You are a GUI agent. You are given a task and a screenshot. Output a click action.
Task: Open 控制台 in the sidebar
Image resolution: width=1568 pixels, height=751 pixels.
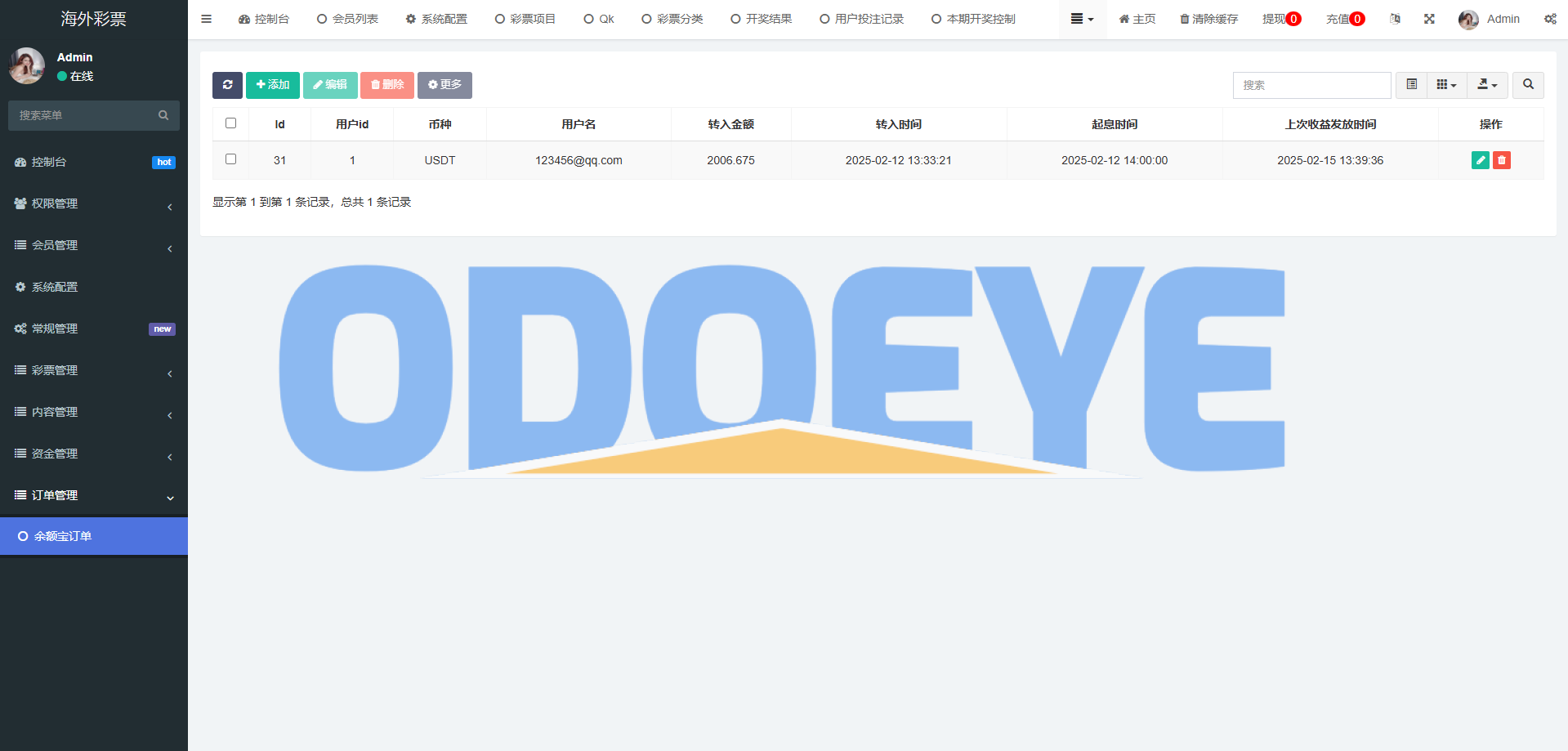94,162
